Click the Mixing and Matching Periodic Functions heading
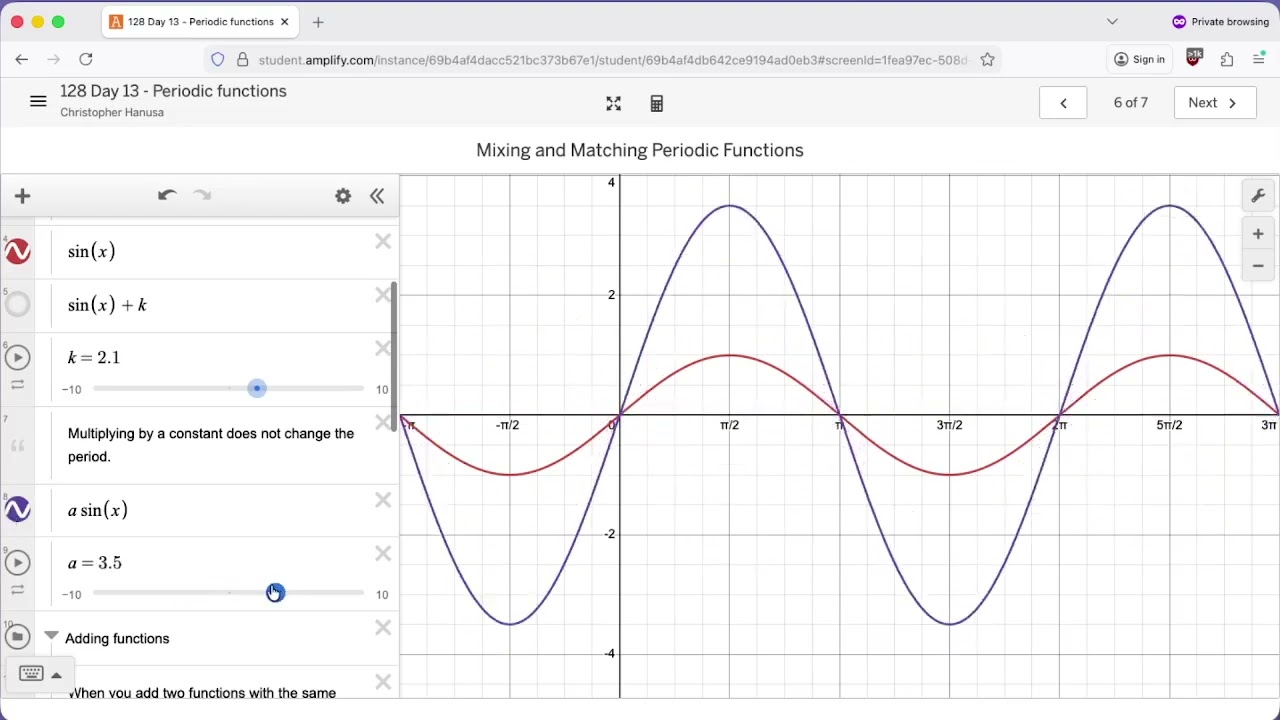 [x=640, y=150]
